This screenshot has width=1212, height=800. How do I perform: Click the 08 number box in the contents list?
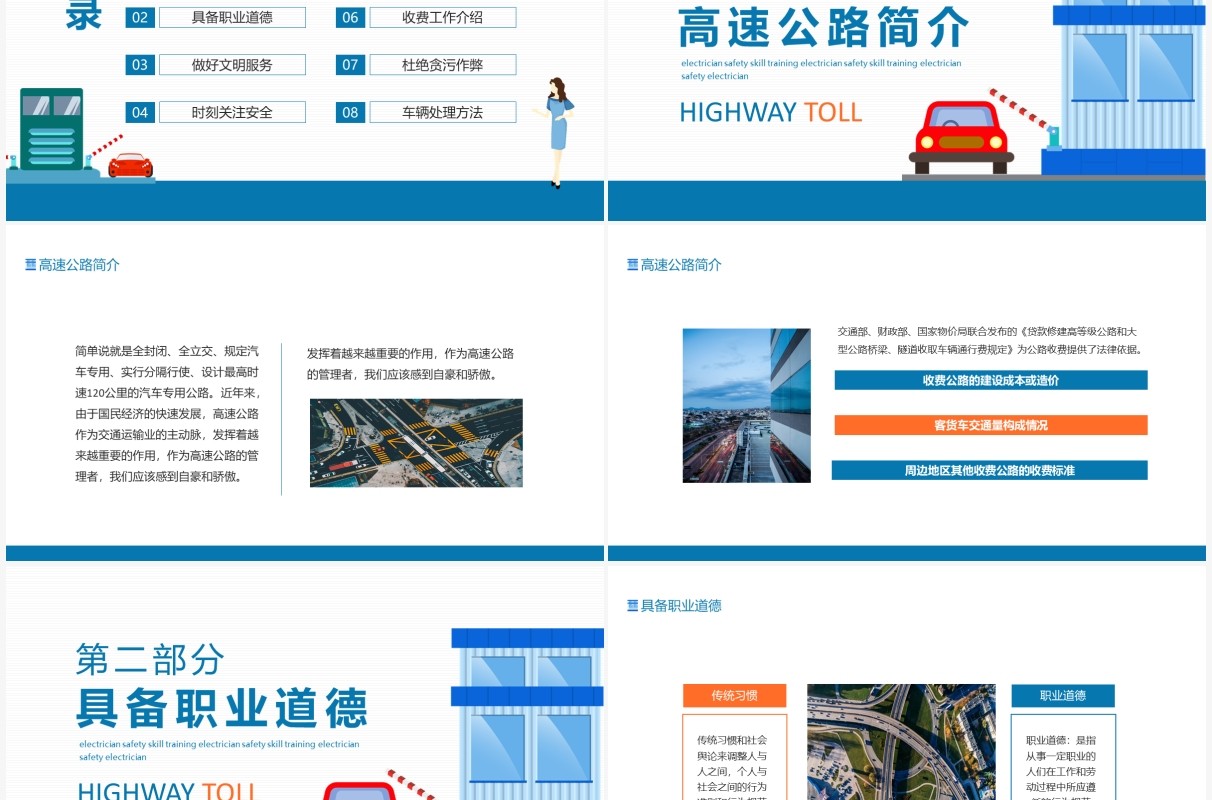point(350,112)
